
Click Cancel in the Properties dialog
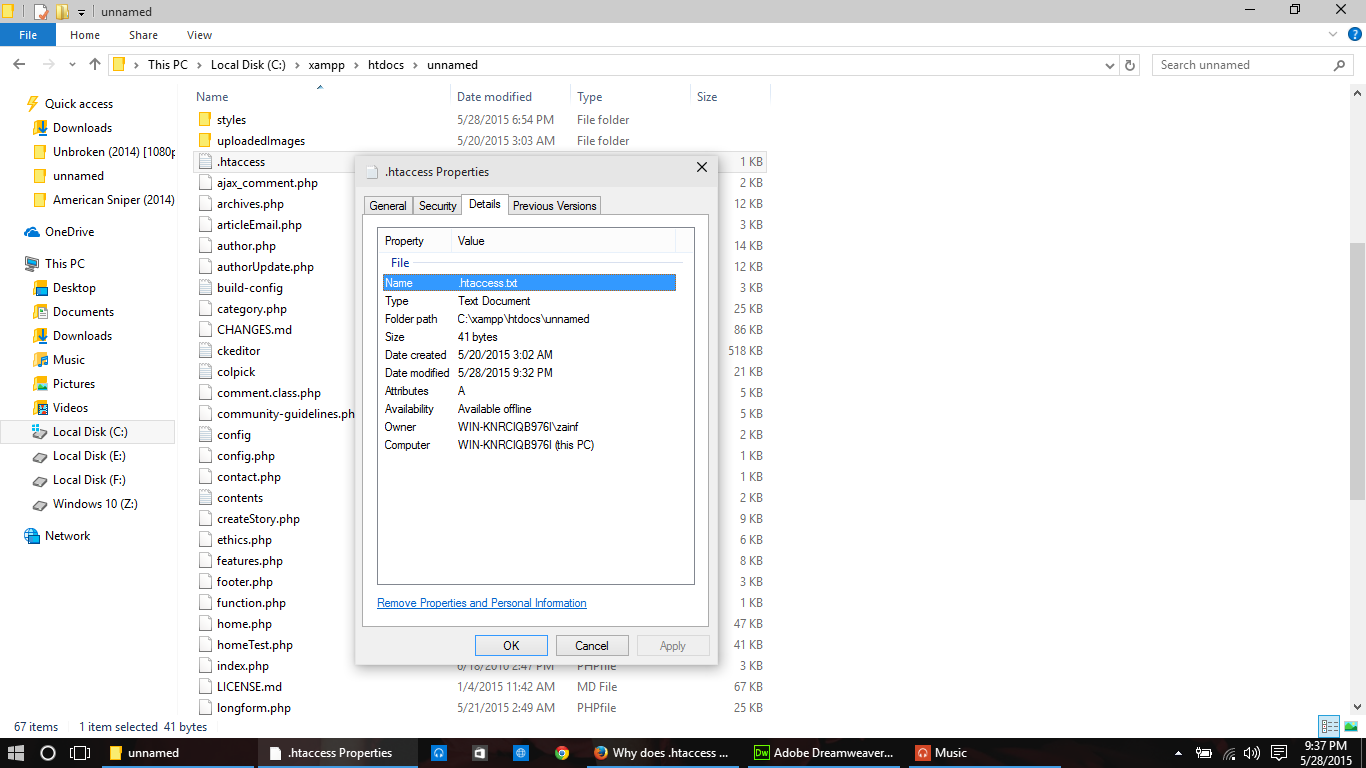[592, 646]
